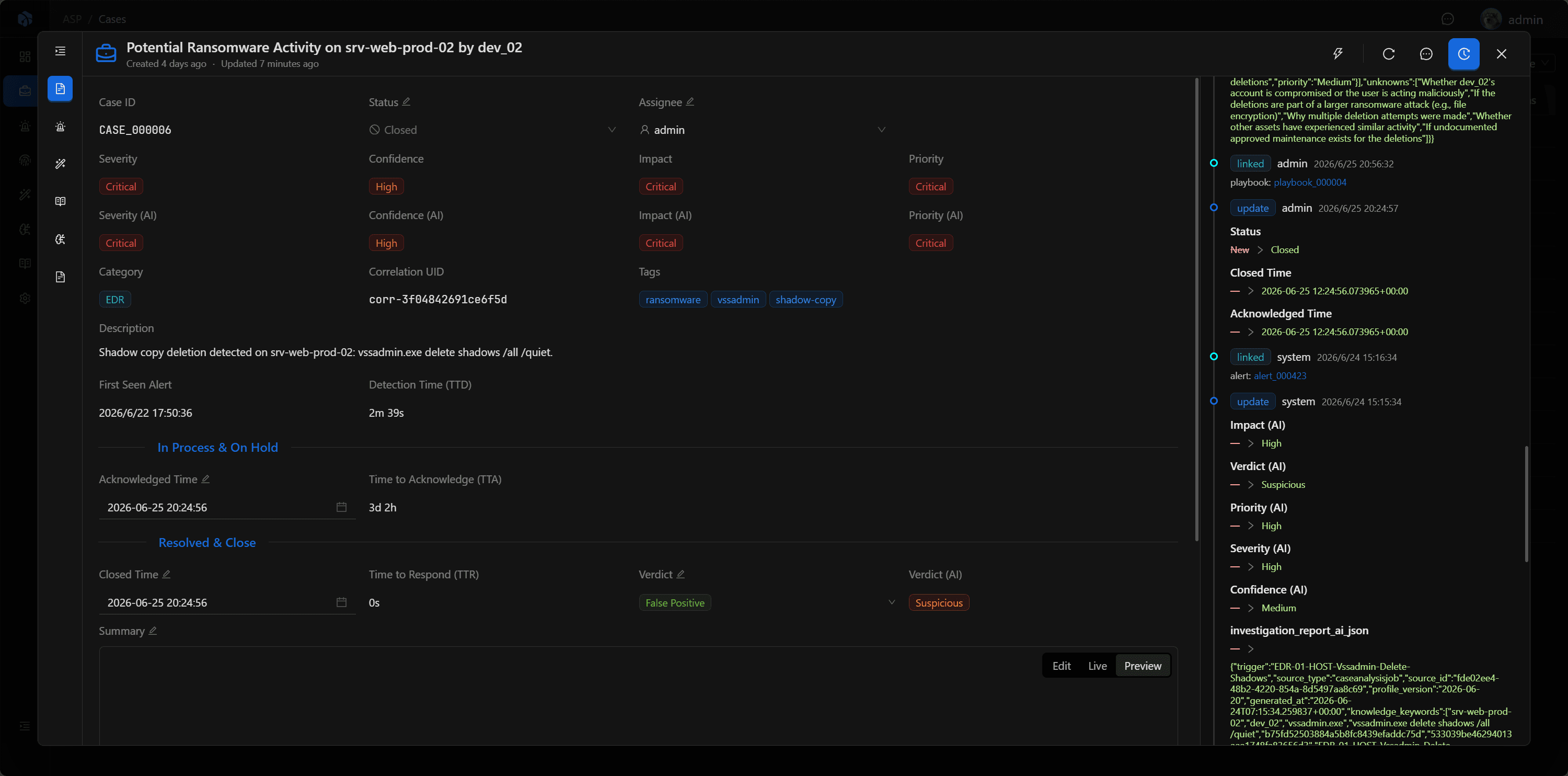Image resolution: width=1568 pixels, height=776 pixels.
Task: Open the report file icon in case sidebar
Action: [x=60, y=277]
